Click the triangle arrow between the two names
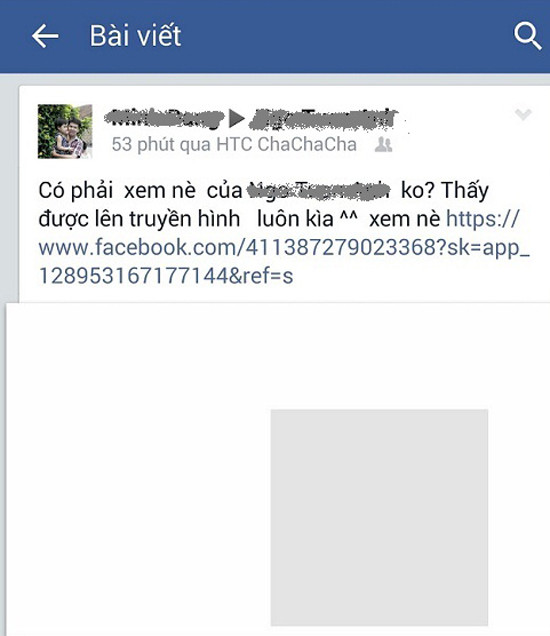Viewport: 550px width, 636px height. coord(237,118)
